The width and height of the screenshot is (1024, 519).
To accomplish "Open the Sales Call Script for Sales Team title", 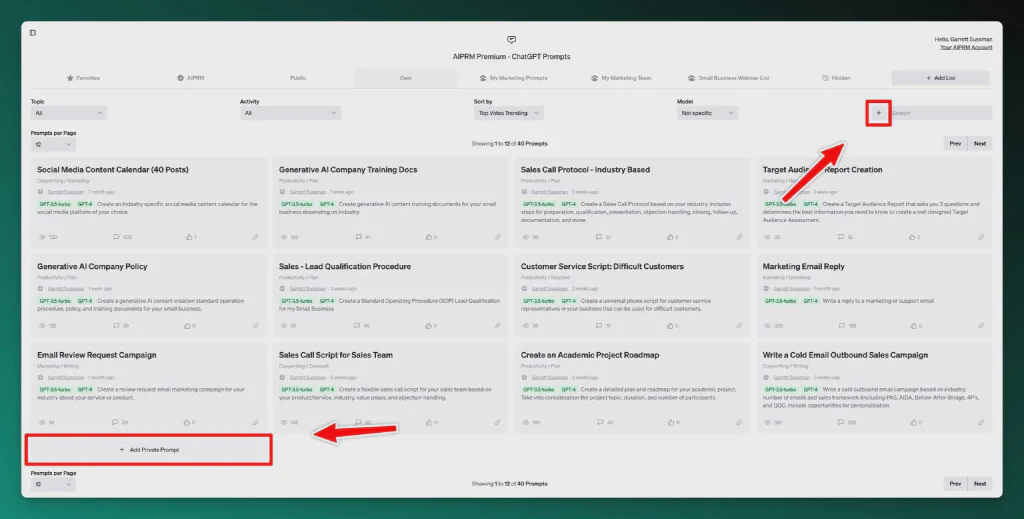I will coord(336,355).
